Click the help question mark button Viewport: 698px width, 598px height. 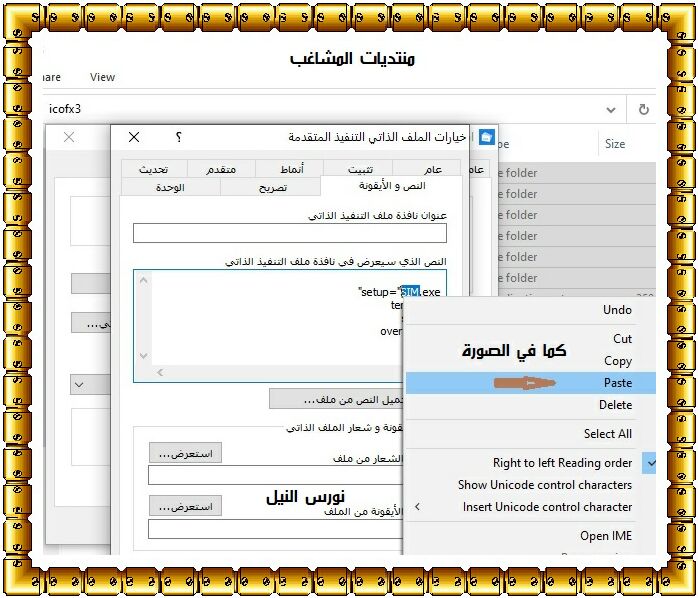point(178,137)
